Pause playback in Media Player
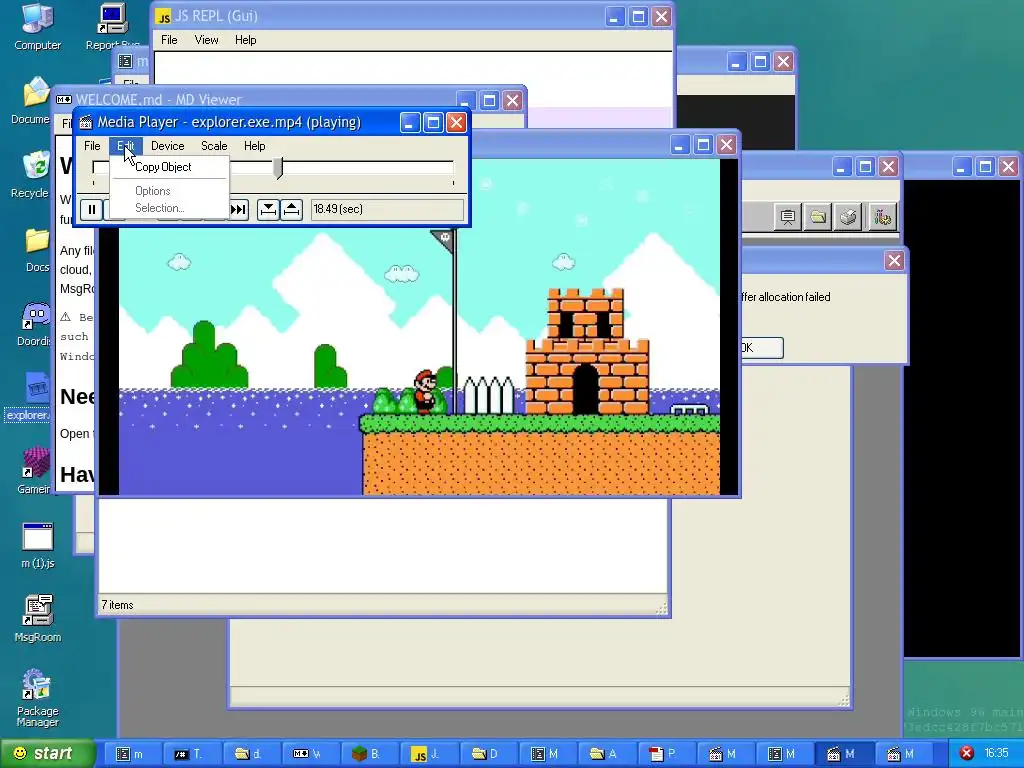1024x768 pixels. click(91, 210)
